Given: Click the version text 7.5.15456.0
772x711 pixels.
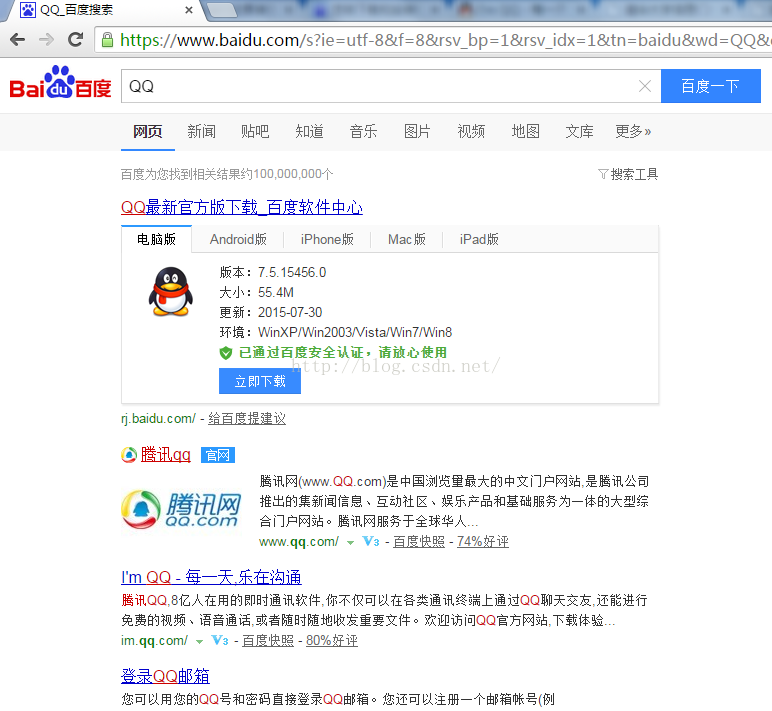Looking at the screenshot, I should [x=292, y=272].
